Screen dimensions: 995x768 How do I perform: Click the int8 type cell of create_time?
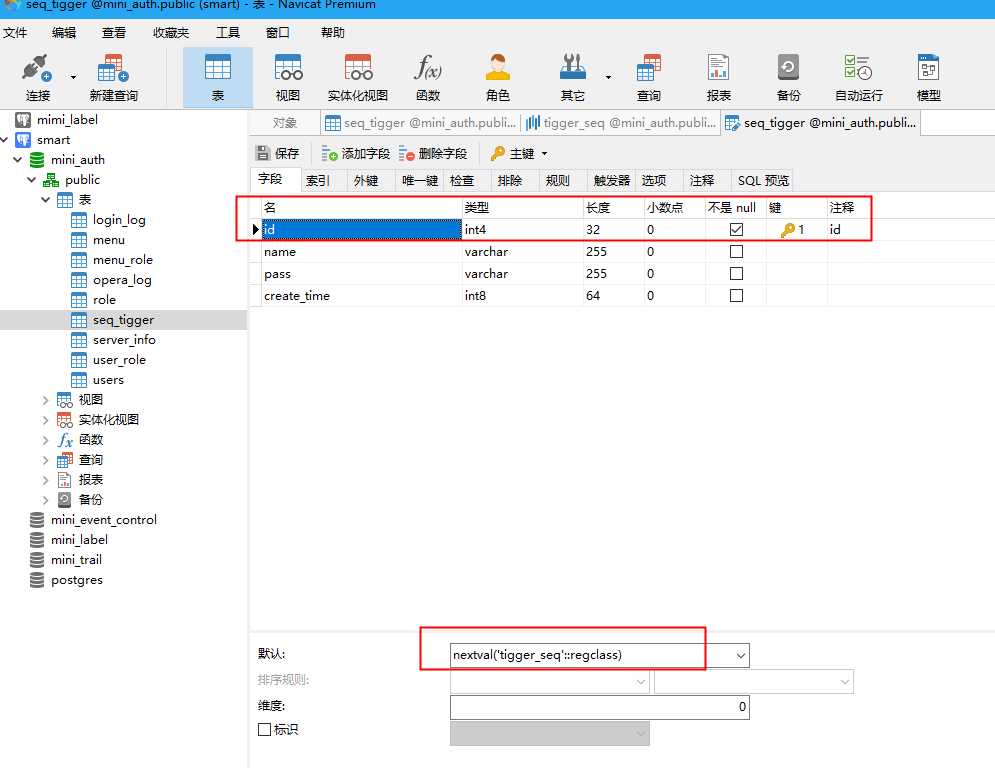[x=522, y=295]
